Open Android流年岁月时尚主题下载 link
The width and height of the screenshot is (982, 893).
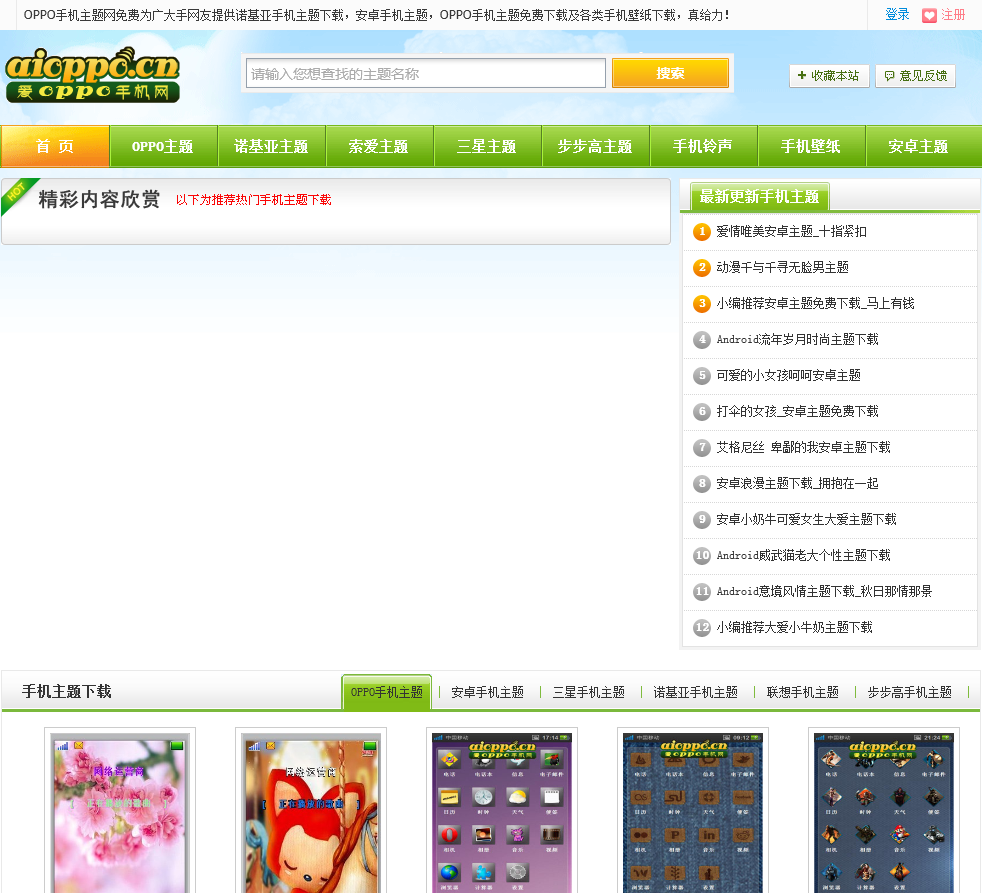(798, 339)
